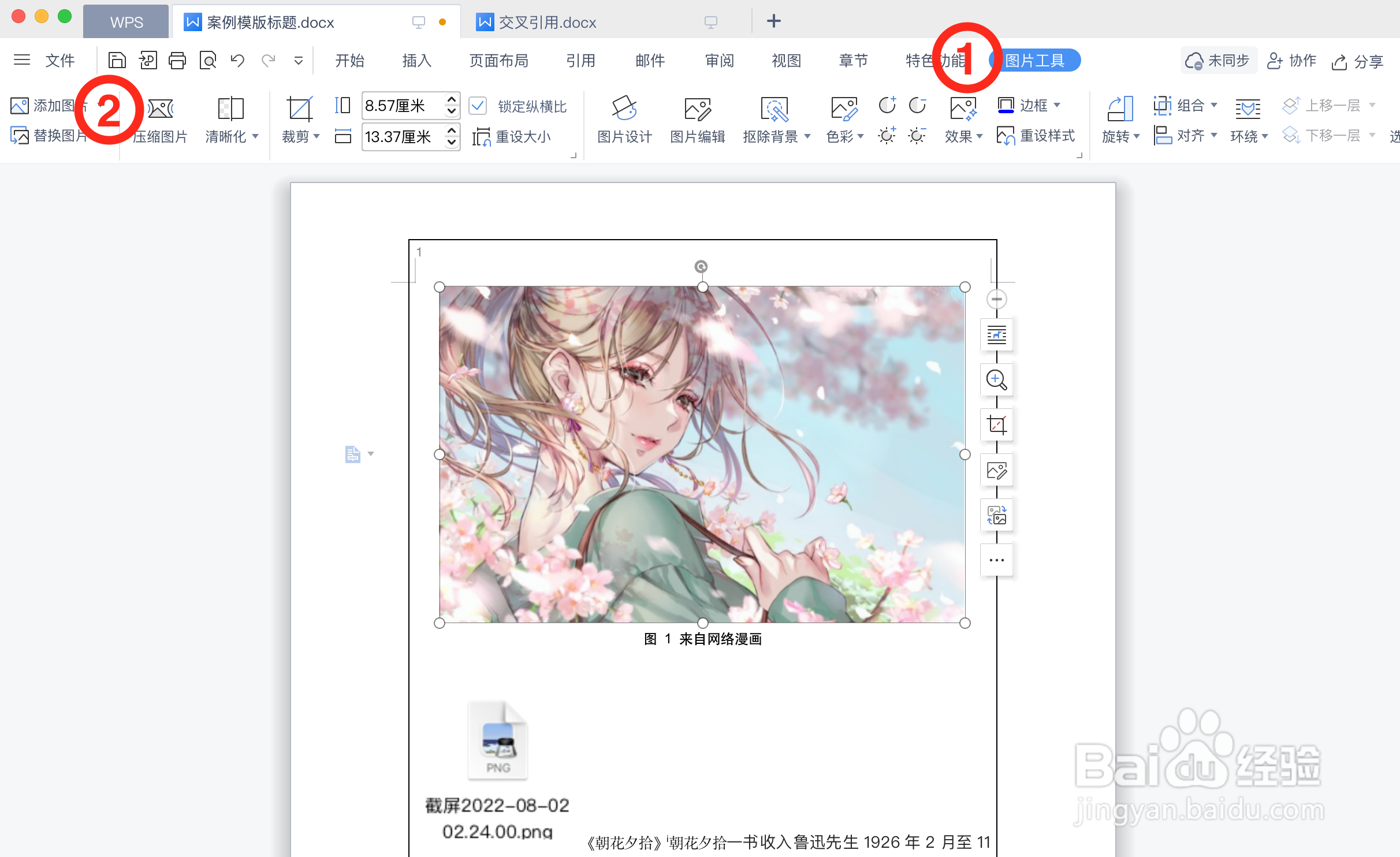Increase height with stepper up arrow
The image size is (1400, 857).
pos(452,99)
